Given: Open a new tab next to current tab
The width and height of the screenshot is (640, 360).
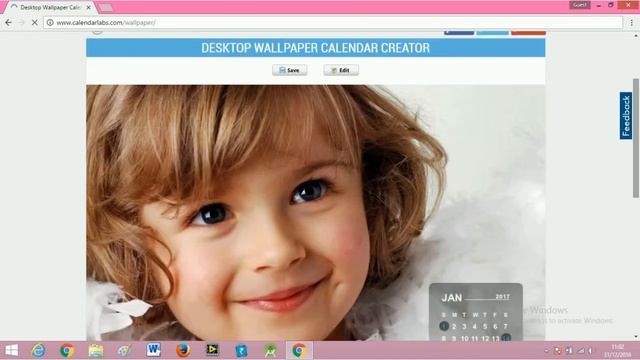Looking at the screenshot, I should click(106, 7).
